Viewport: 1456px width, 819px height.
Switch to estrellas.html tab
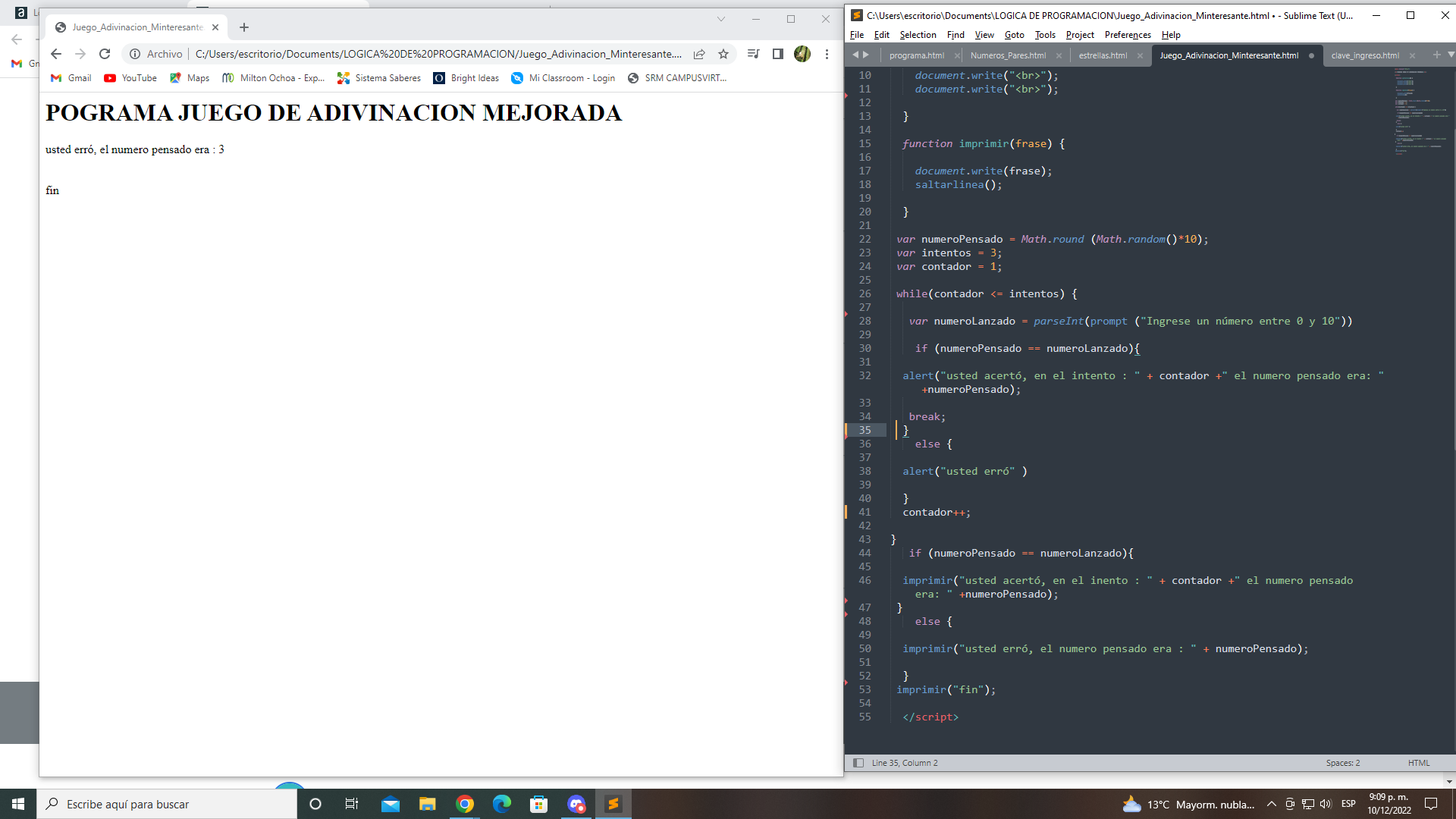point(1103,55)
